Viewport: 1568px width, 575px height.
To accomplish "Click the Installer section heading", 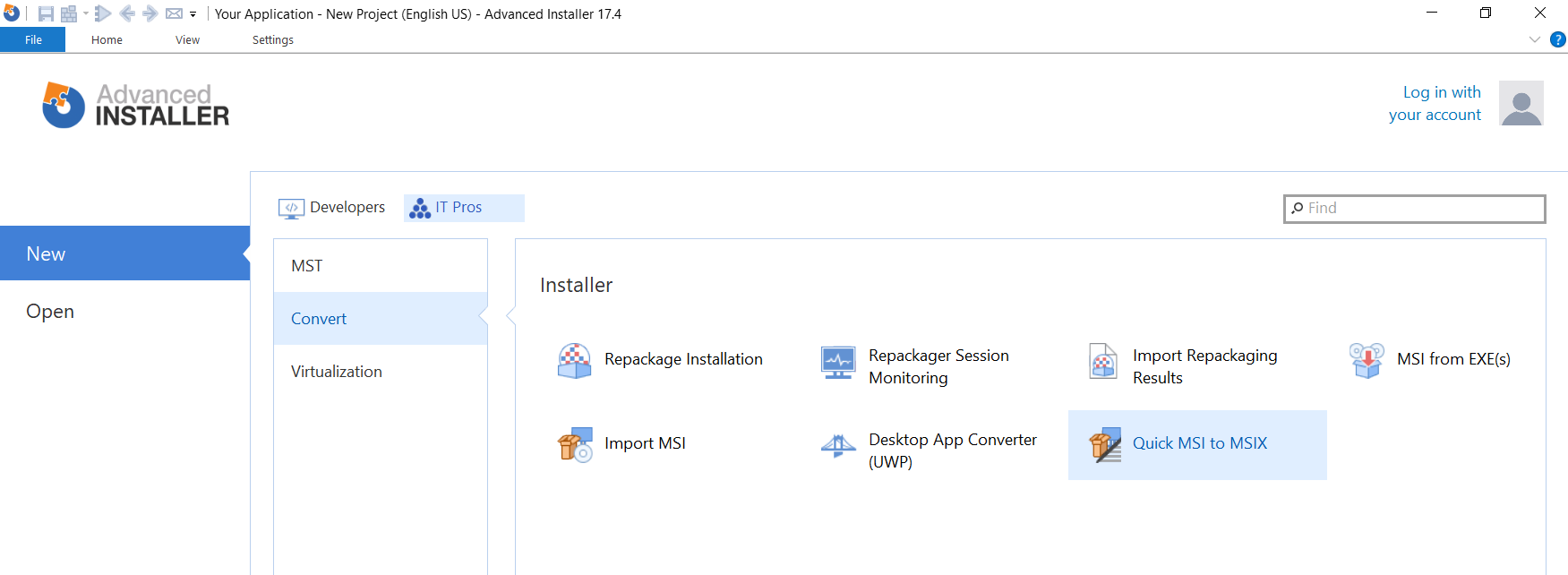I will (577, 285).
